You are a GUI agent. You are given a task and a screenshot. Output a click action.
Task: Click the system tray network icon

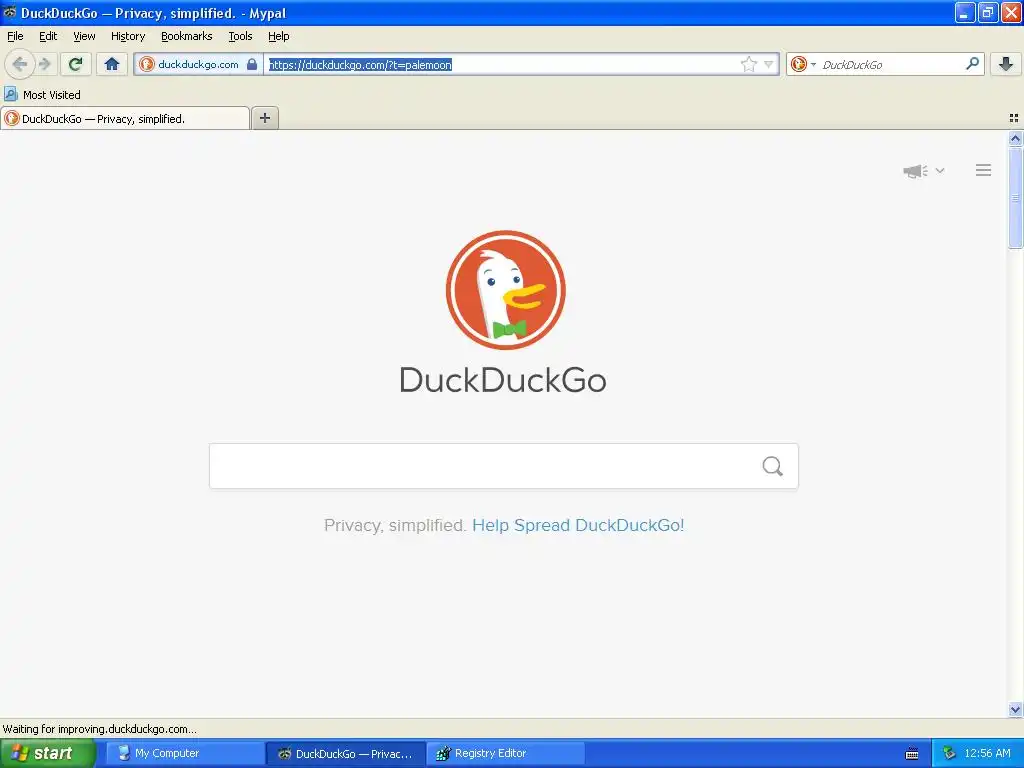click(950, 753)
